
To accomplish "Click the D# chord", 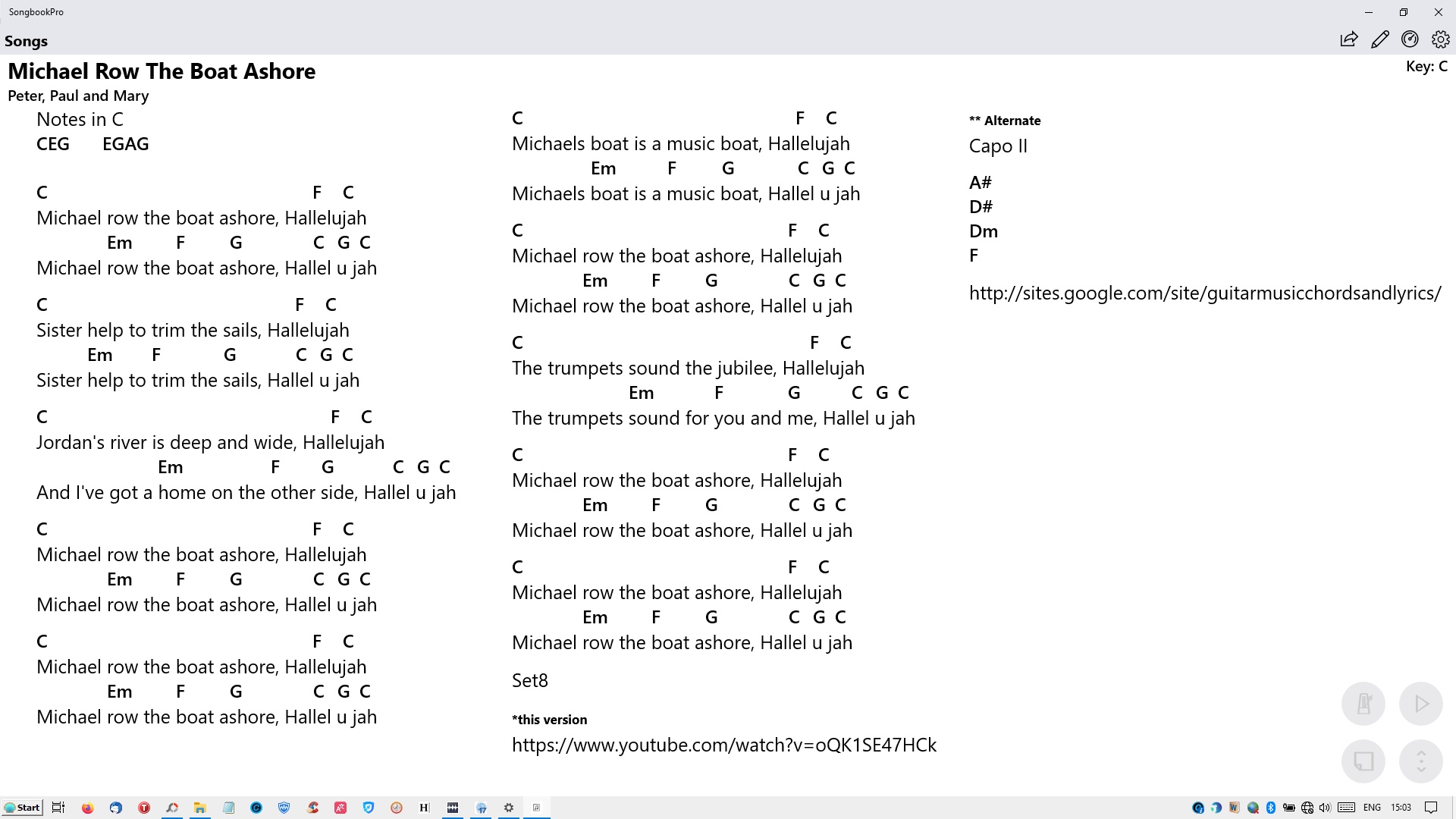I will (981, 206).
